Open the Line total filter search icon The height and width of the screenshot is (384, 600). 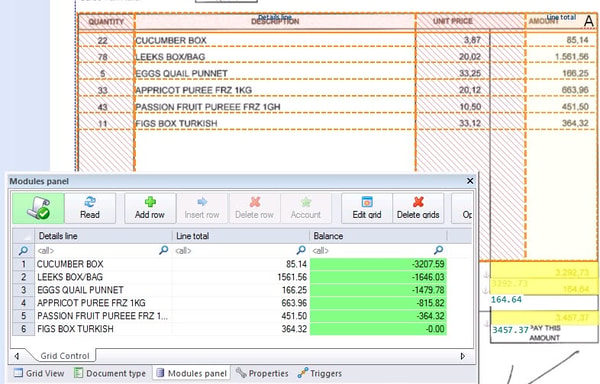pyautogui.click(x=301, y=250)
